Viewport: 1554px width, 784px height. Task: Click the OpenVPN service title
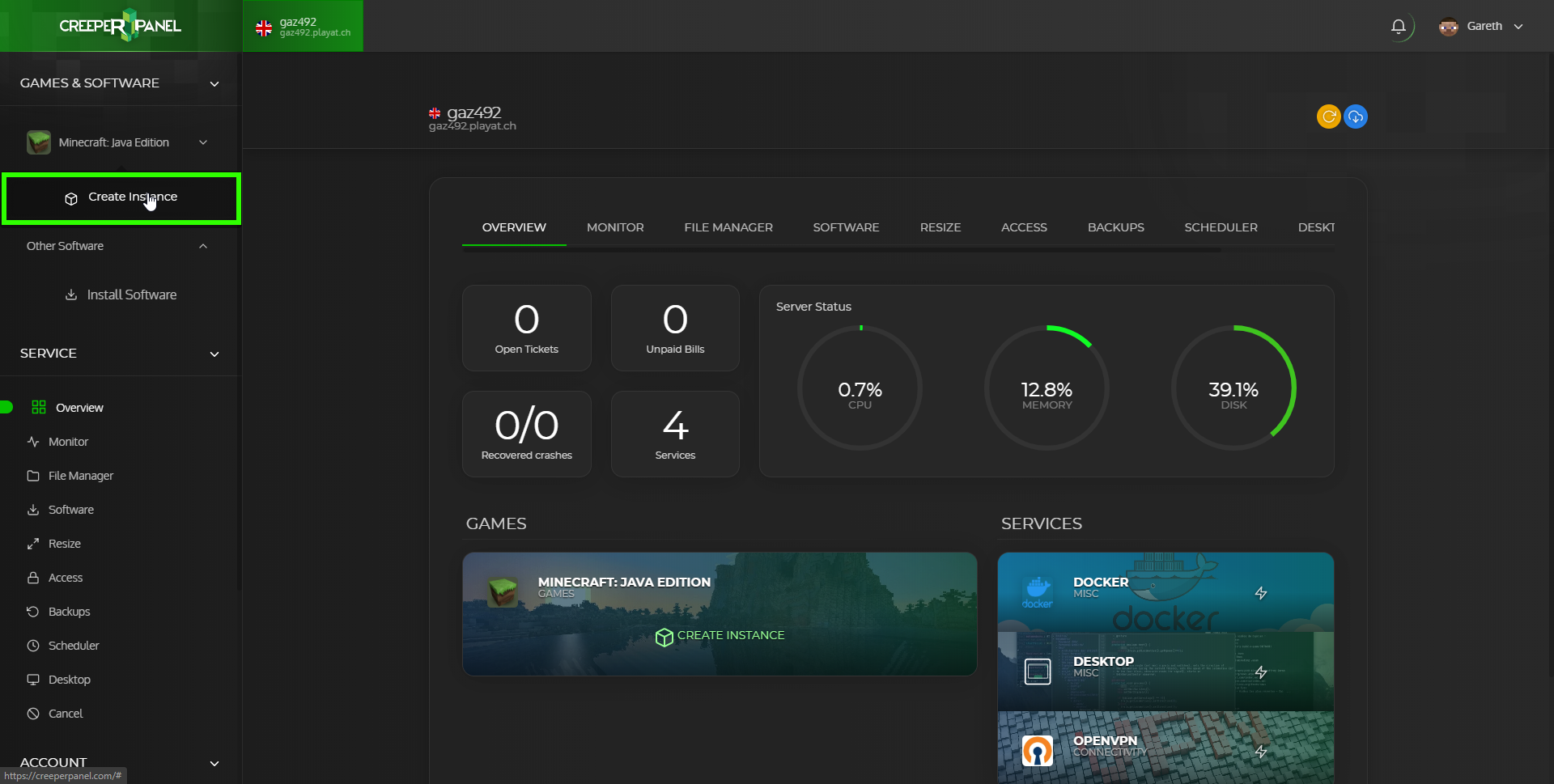[x=1105, y=740]
